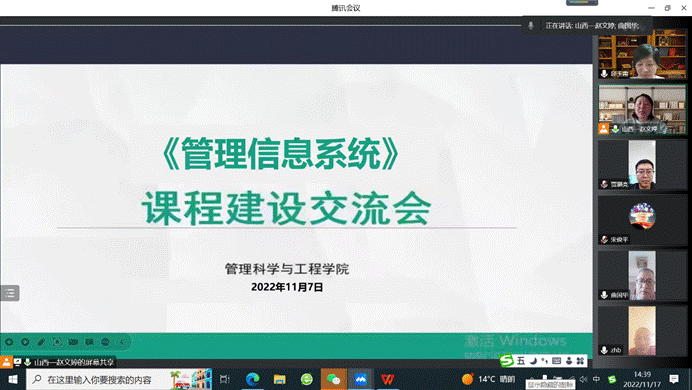Click the weather widget showing 14°C
Image resolution: width=692 pixels, height=390 pixels.
tap(489, 379)
